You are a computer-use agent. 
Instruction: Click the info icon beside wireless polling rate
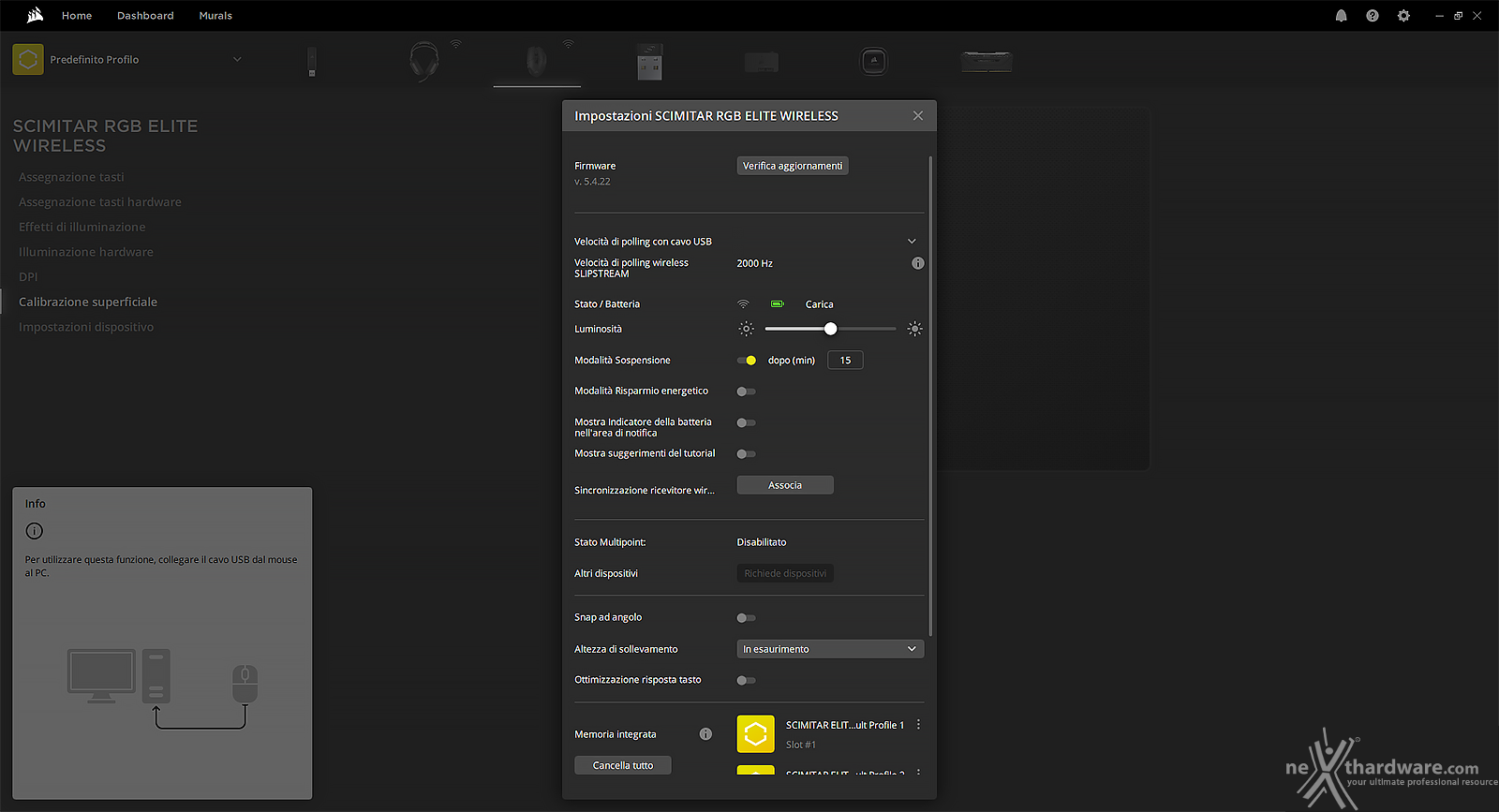point(918,263)
